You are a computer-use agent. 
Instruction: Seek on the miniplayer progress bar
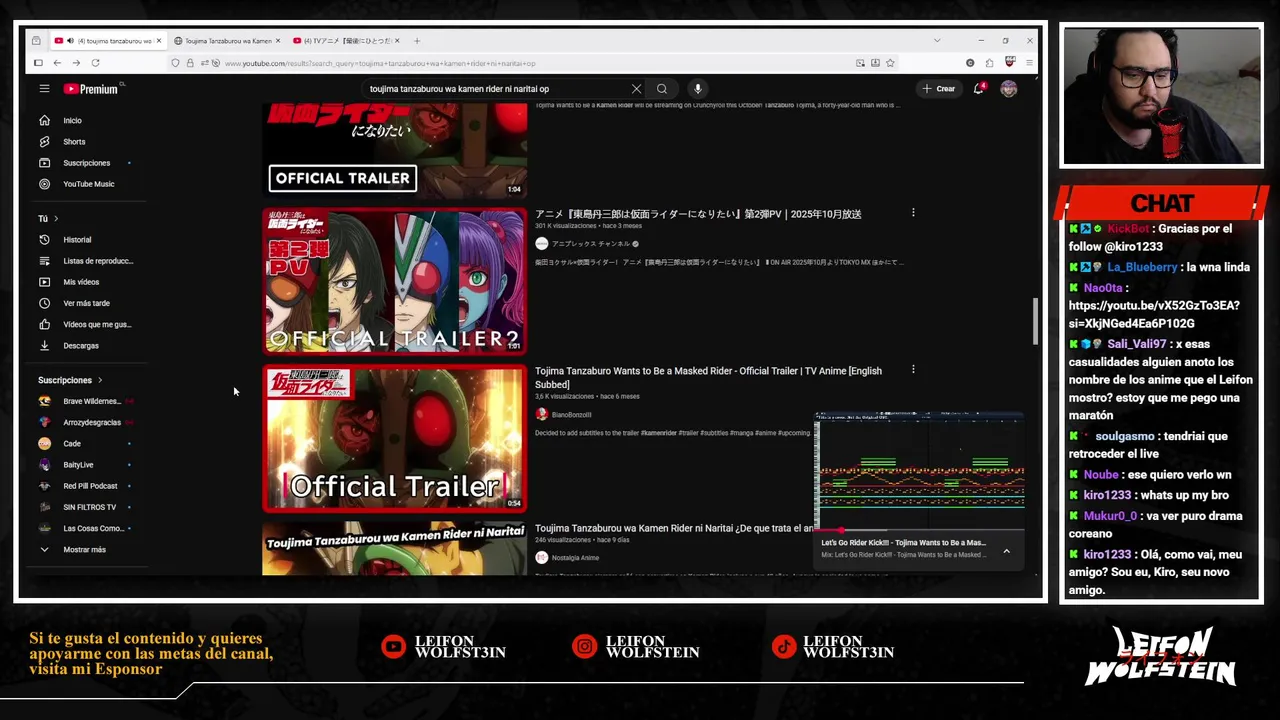(x=919, y=529)
